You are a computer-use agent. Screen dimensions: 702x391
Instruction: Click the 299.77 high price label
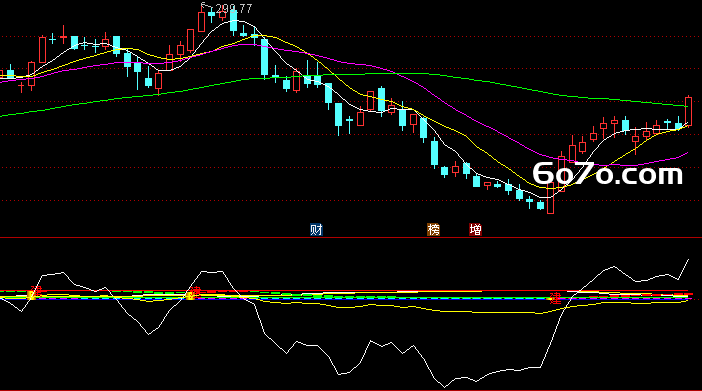pyautogui.click(x=234, y=9)
